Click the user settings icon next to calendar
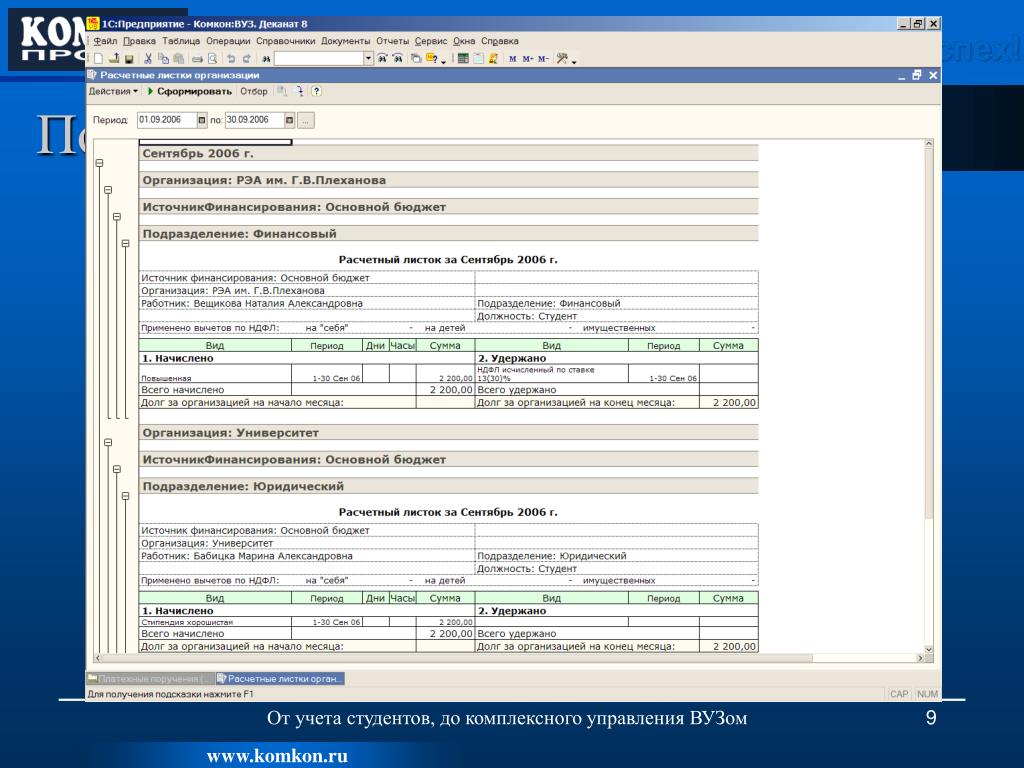This screenshot has height=768, width=1024. tap(494, 59)
